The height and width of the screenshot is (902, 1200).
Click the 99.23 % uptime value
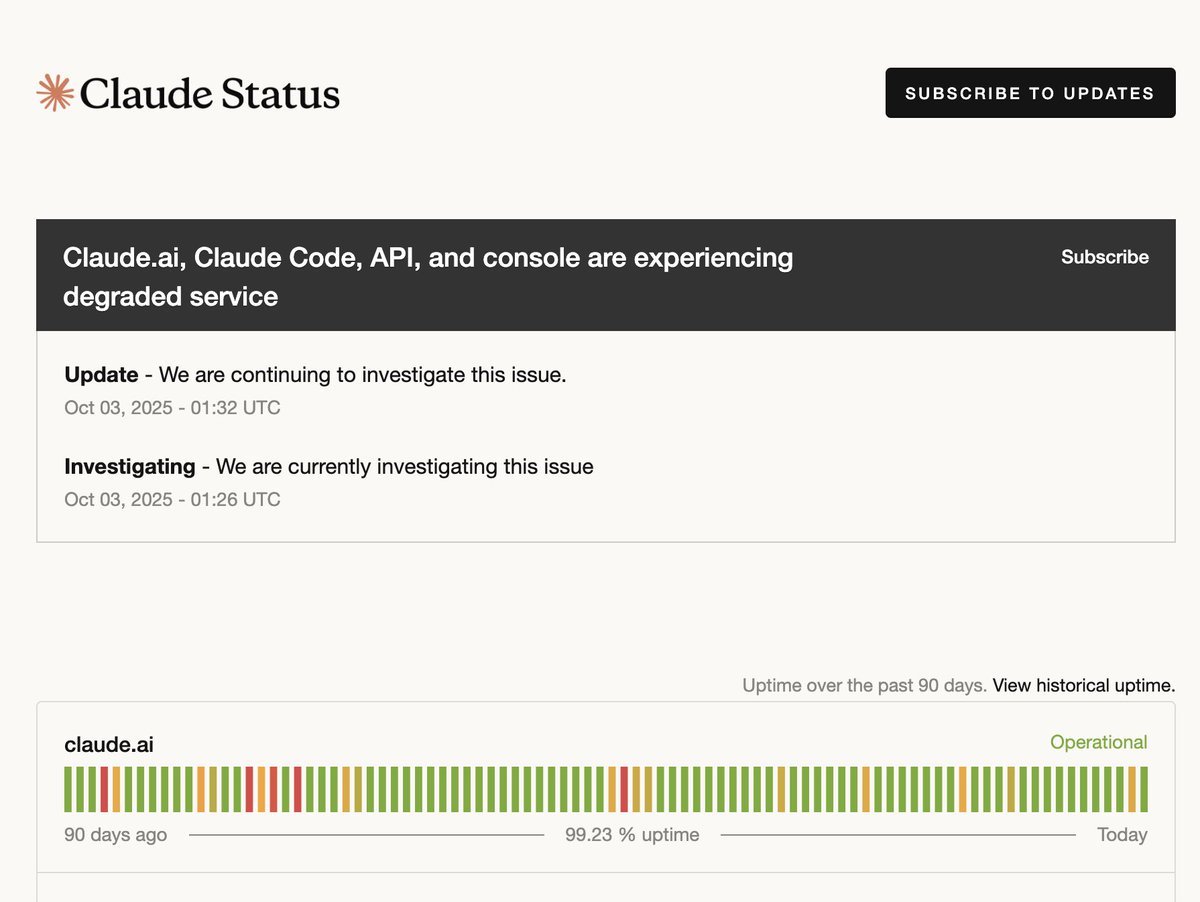(632, 835)
